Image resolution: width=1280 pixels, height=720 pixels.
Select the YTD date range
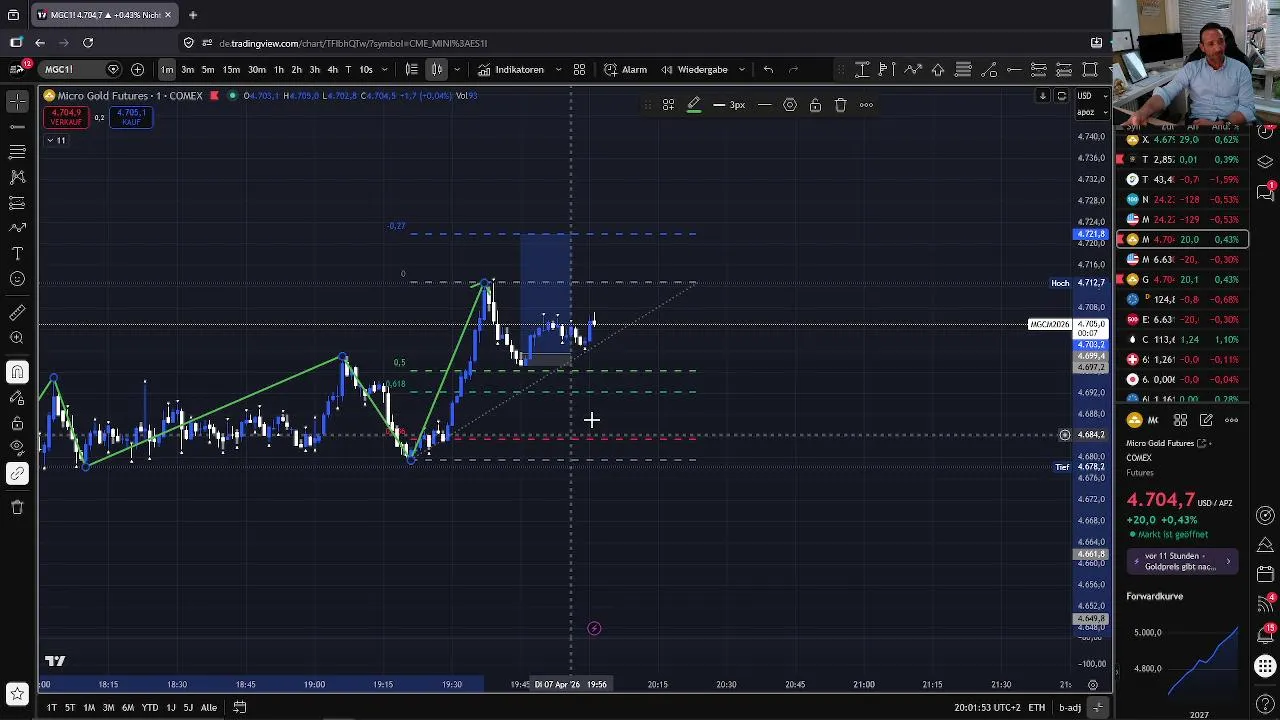click(x=149, y=707)
